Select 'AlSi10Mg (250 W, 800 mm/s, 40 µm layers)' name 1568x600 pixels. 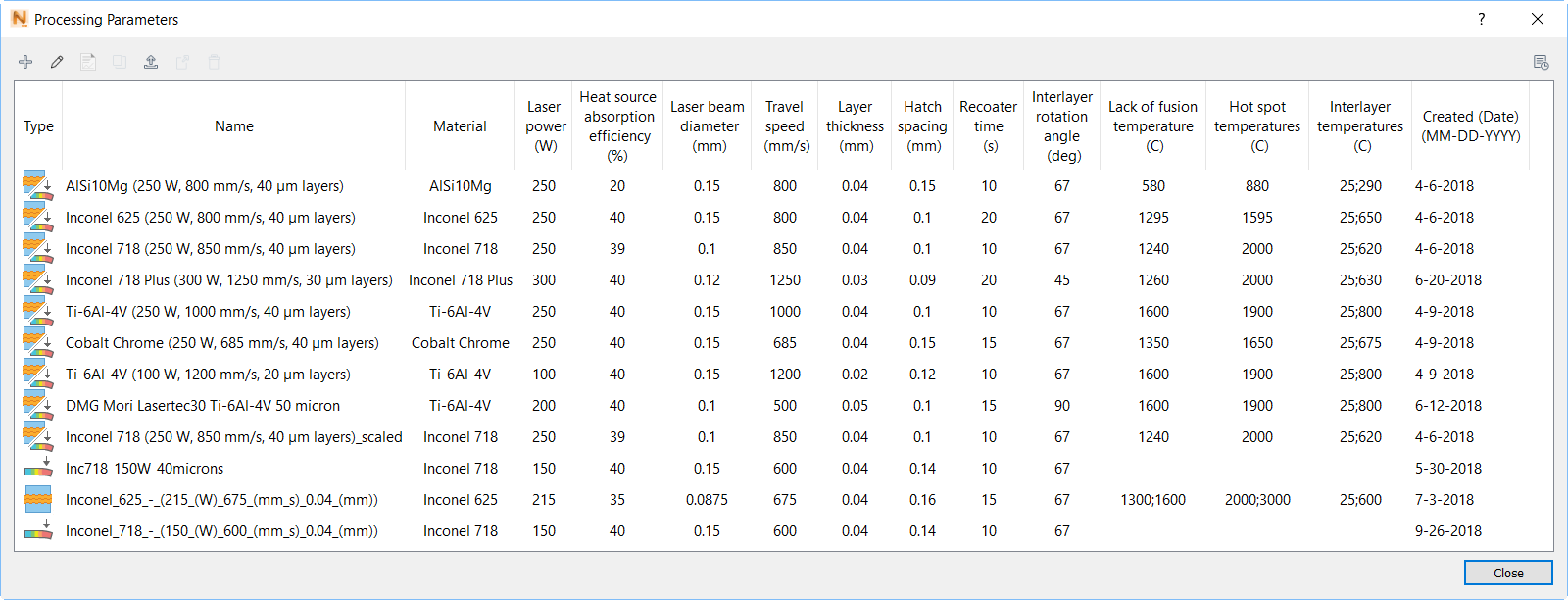(x=205, y=185)
